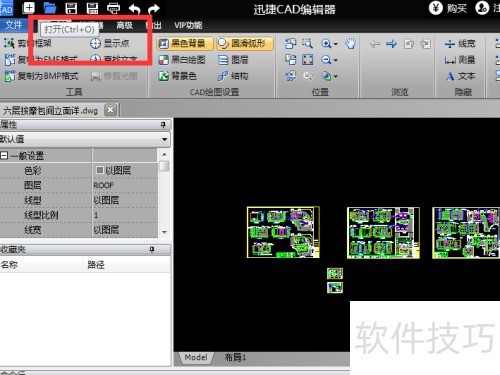The image size is (500, 375).
Task: Switch to the VIP功能 tab
Action: point(188,25)
